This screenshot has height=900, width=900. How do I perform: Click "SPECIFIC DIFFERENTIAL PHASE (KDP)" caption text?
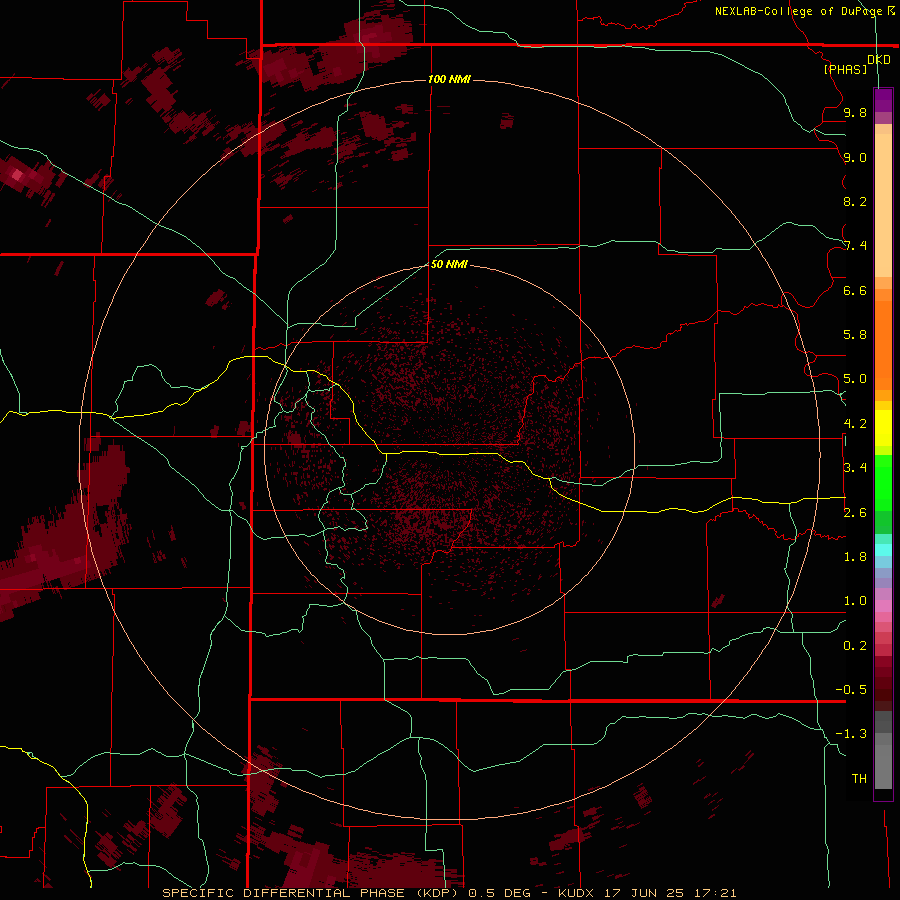tap(310, 893)
